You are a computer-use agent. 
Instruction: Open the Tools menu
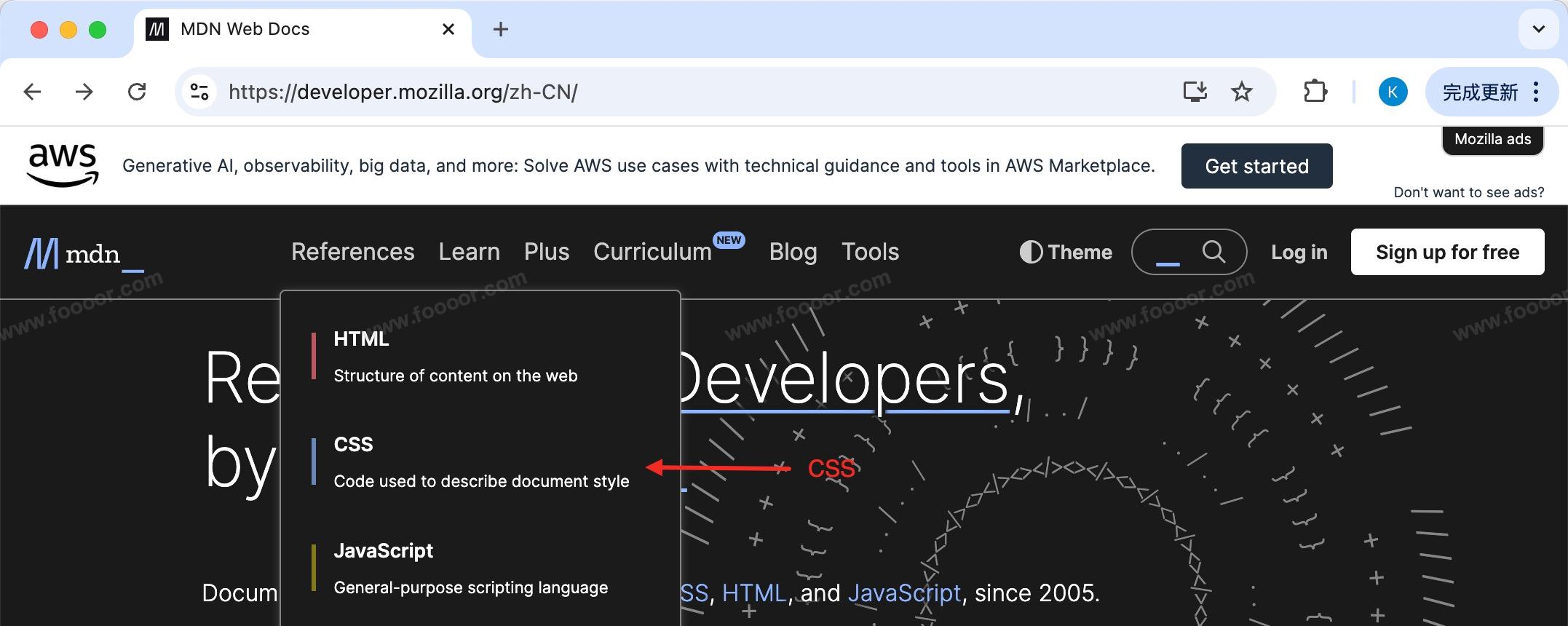coord(871,252)
